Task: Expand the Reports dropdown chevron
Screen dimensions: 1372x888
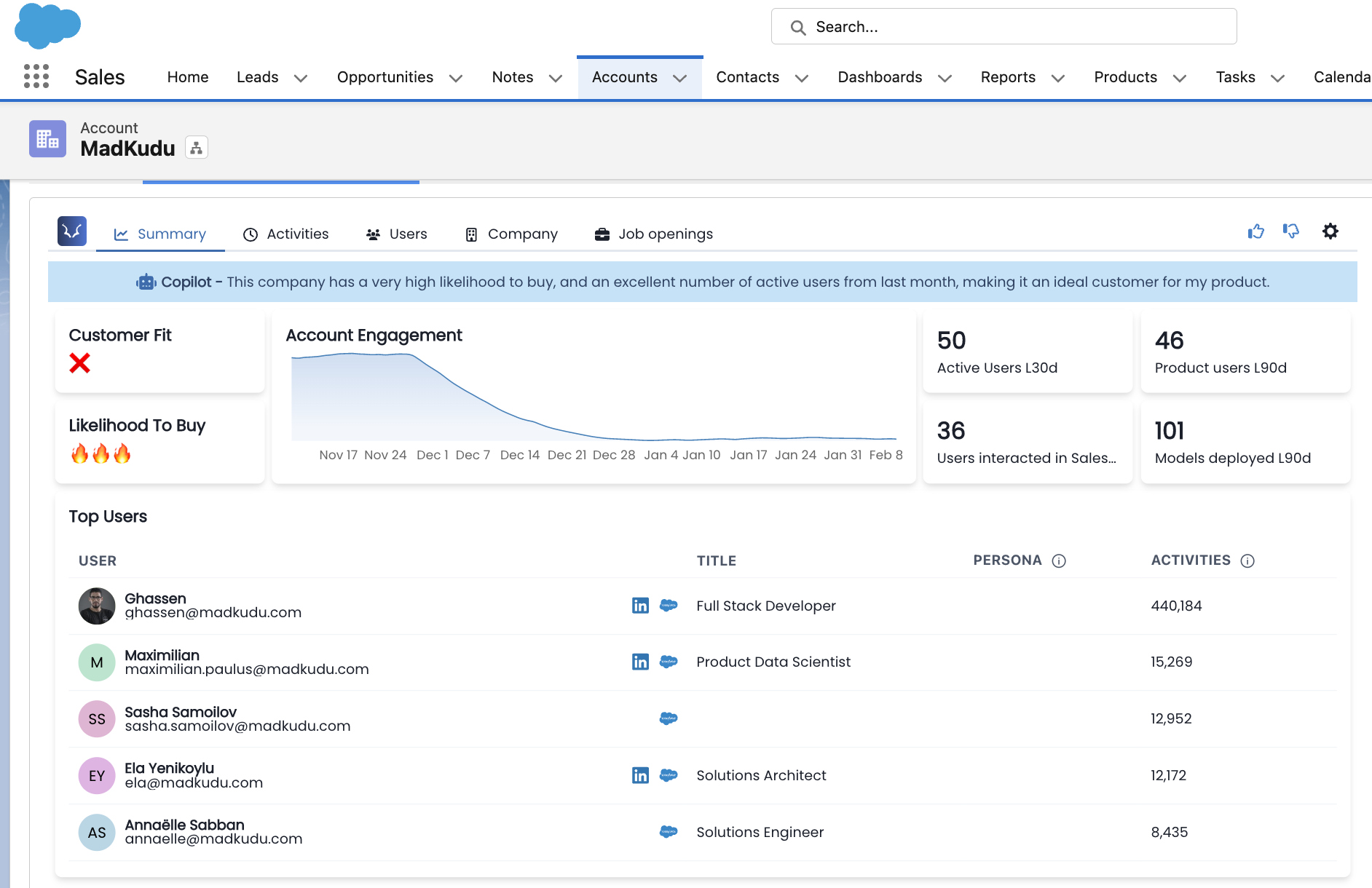Action: [1058, 78]
